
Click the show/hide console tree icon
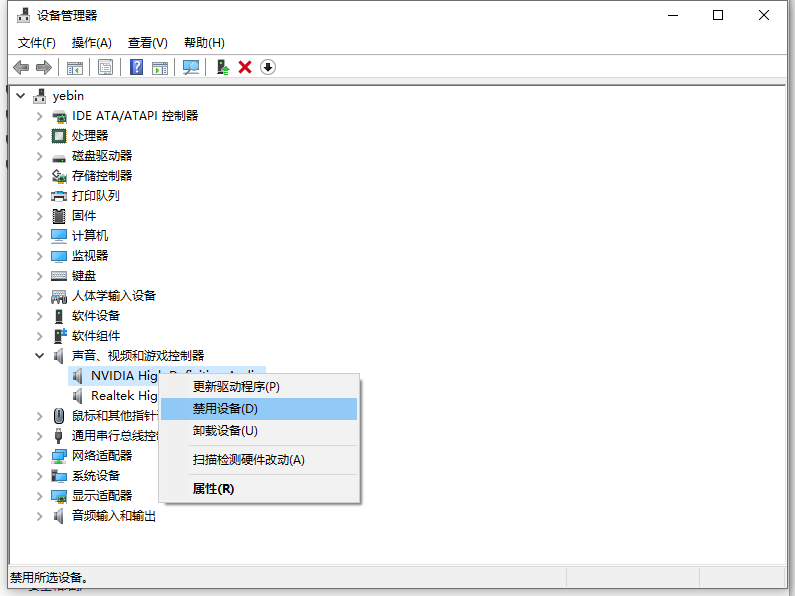click(x=75, y=67)
